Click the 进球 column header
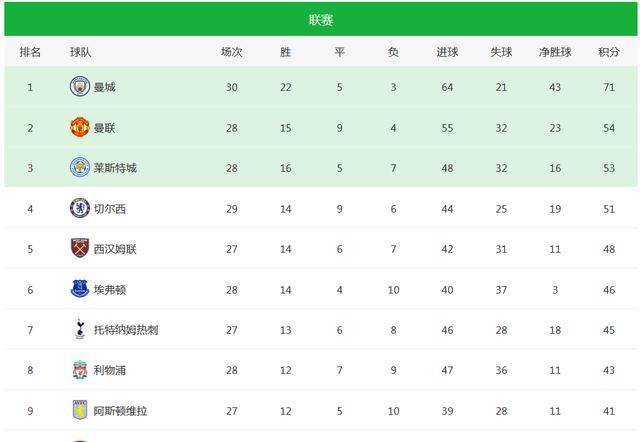The width and height of the screenshot is (640, 442). [x=447, y=52]
